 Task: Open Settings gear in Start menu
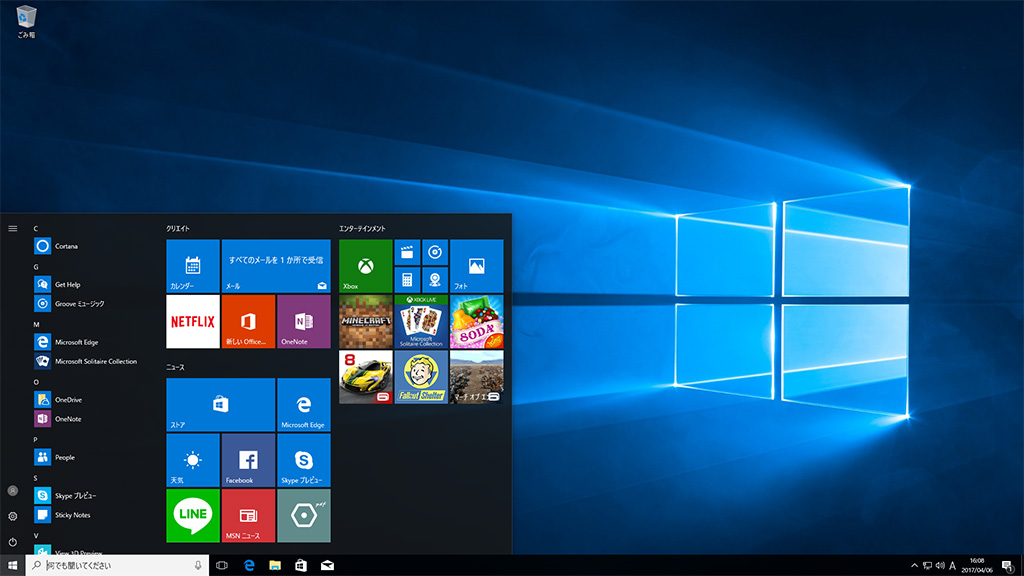(12, 516)
